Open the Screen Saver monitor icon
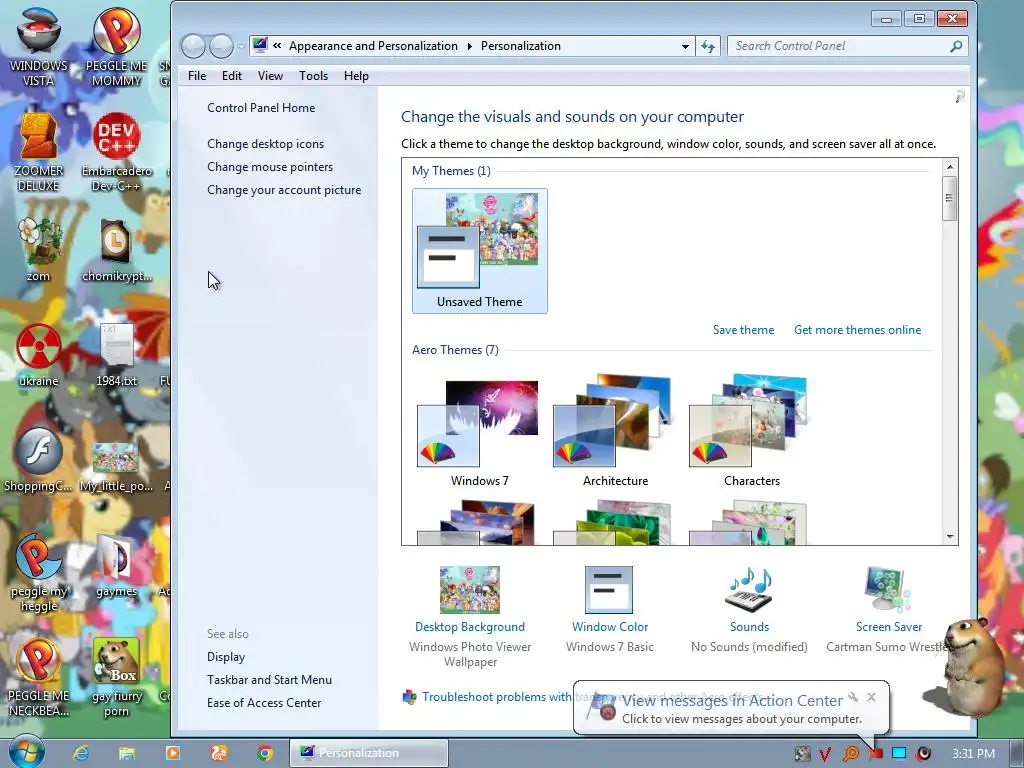 point(888,590)
